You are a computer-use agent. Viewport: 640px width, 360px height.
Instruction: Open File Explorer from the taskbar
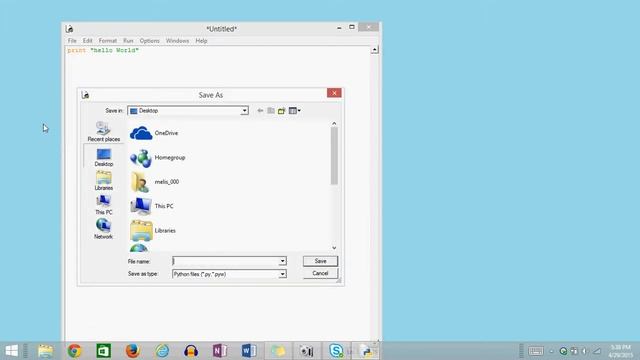(45, 351)
